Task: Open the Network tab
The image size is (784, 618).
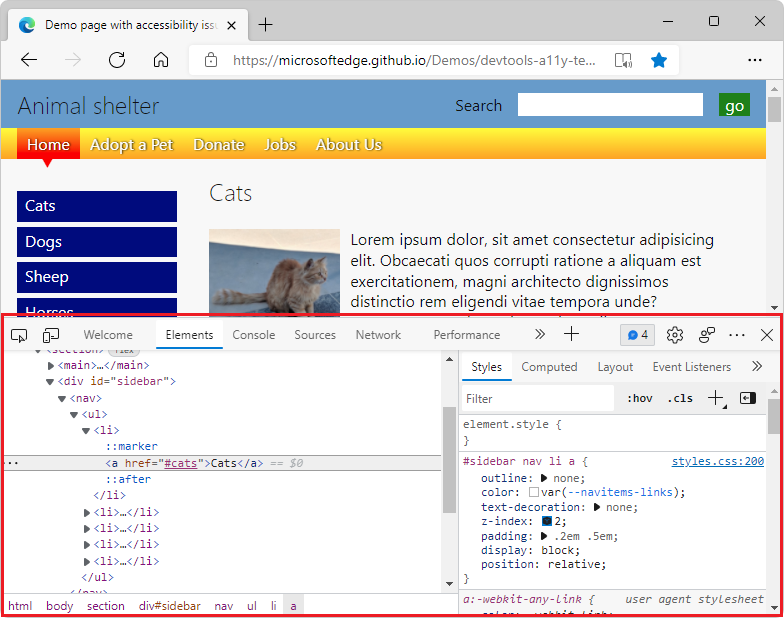Action: (x=378, y=335)
